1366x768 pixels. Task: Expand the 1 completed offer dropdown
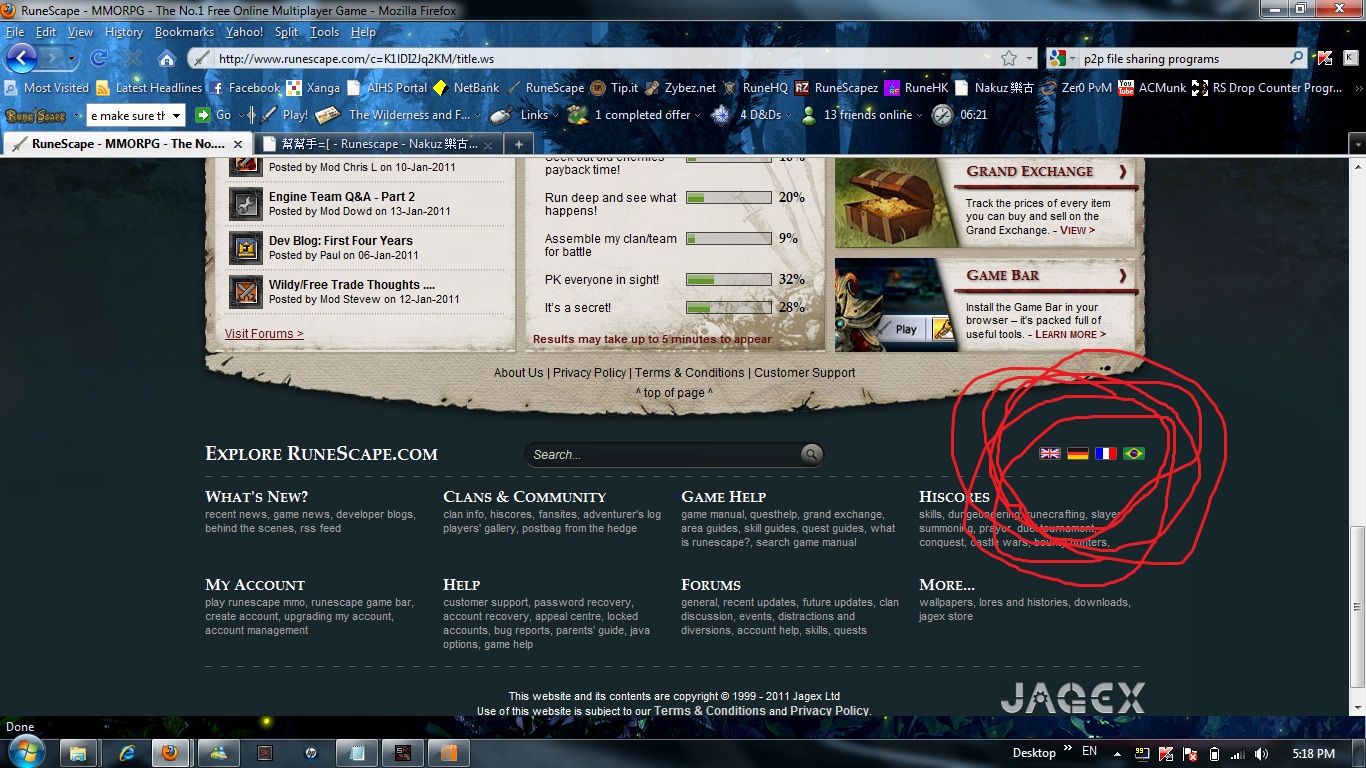click(635, 115)
